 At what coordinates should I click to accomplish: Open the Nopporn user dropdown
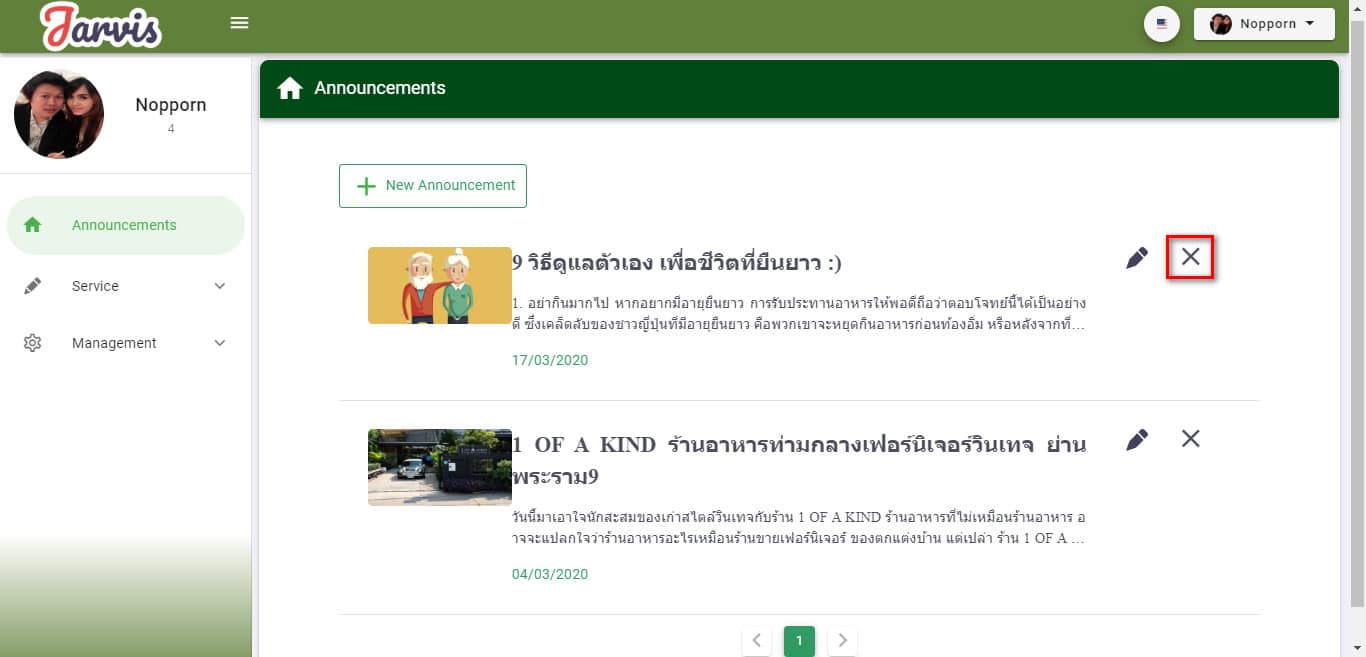1264,24
